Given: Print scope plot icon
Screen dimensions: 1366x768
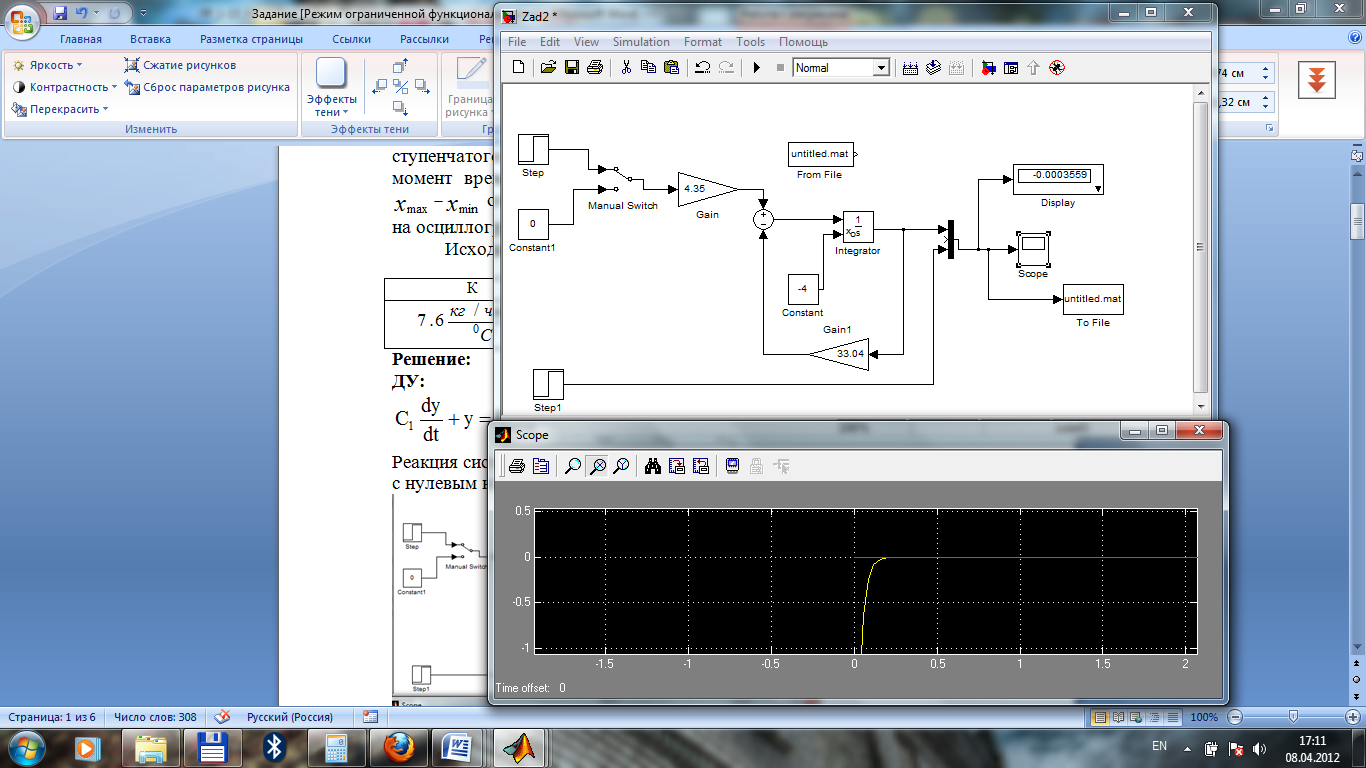Looking at the screenshot, I should [x=517, y=465].
